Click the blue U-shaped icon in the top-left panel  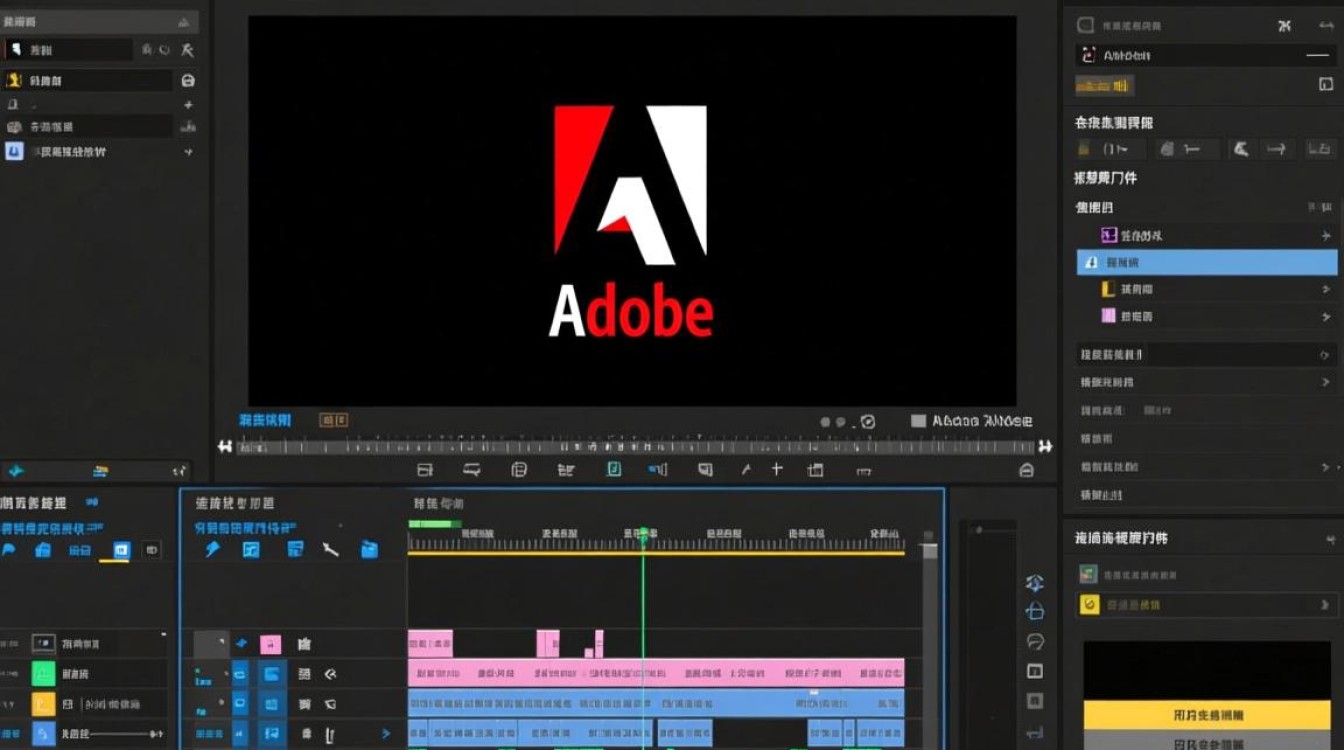14,152
